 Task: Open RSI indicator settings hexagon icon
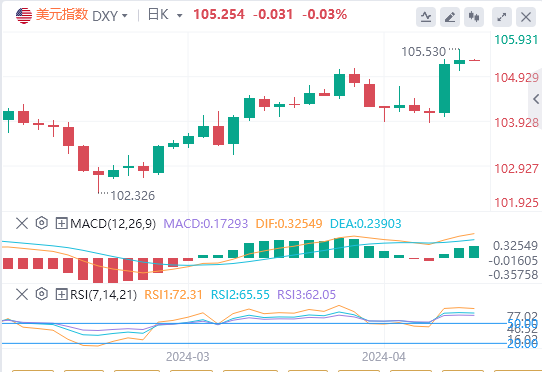pos(41,294)
